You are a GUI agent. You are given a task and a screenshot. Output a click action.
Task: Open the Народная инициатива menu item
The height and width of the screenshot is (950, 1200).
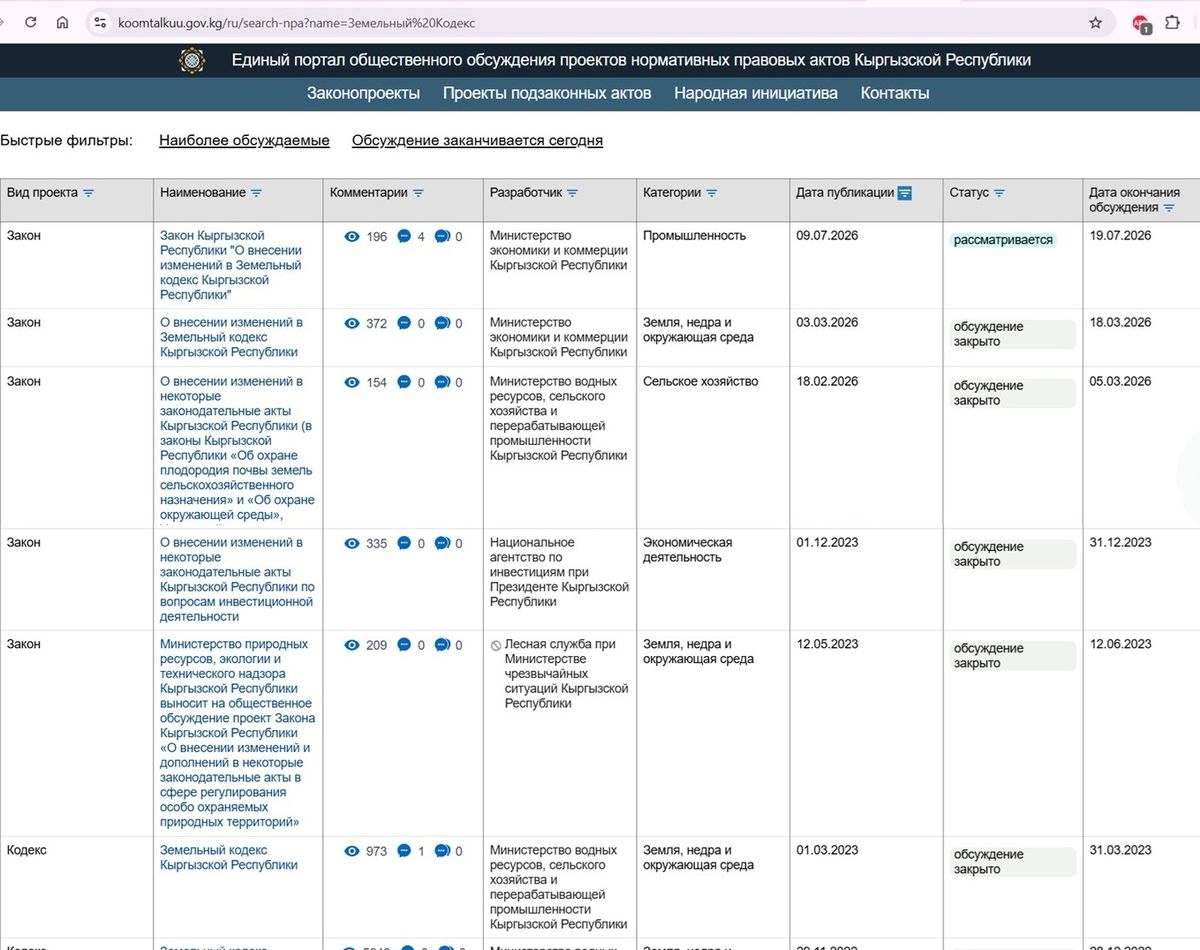756,93
